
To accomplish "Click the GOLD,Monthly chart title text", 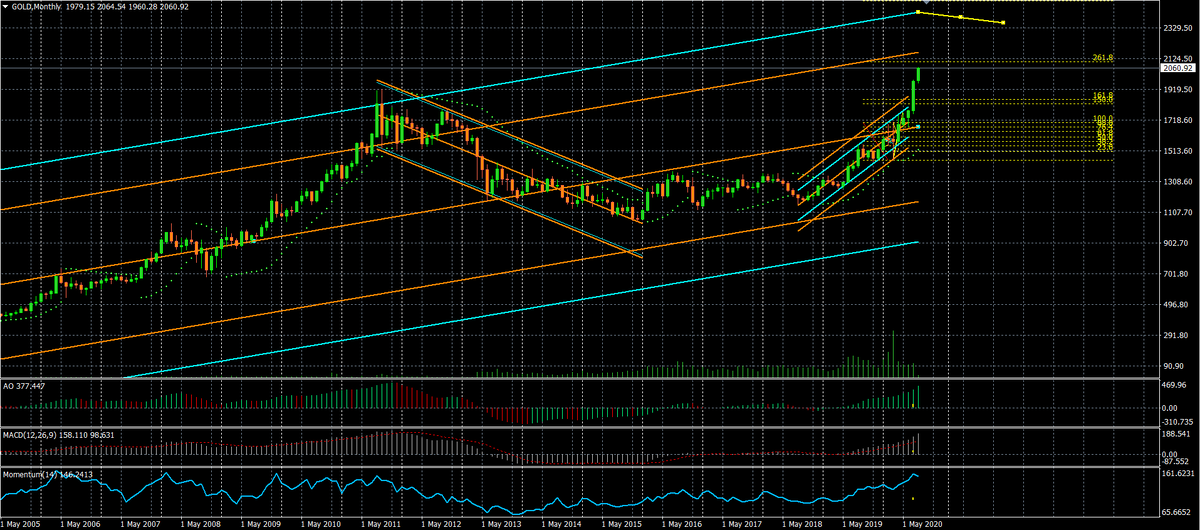I will [34, 6].
